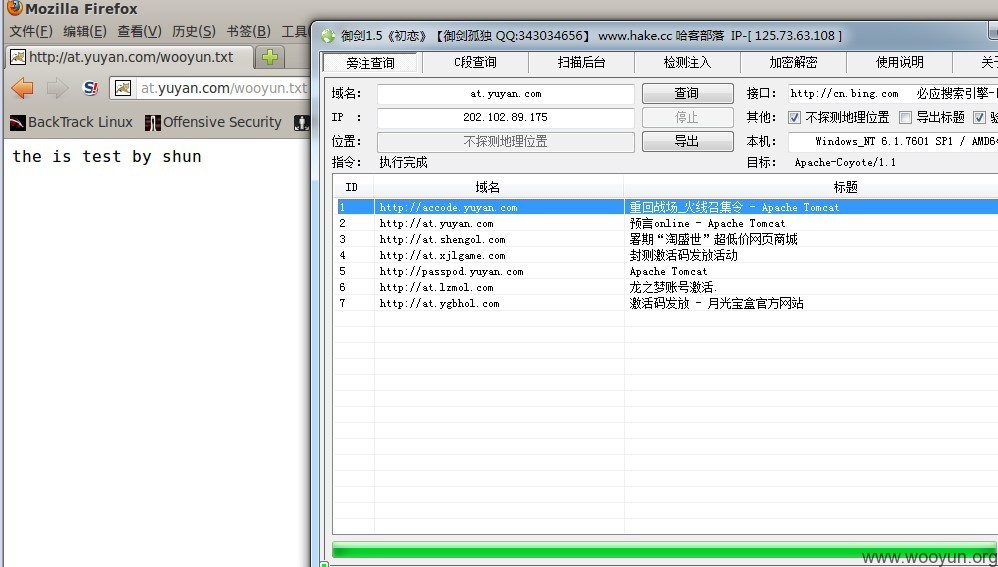
Task: Click the BackTrack Linux bookmark
Action: 71,122
